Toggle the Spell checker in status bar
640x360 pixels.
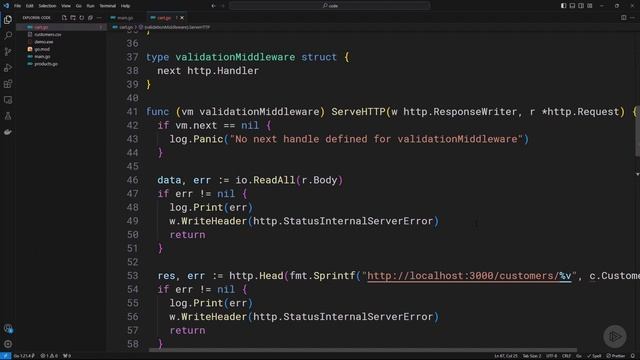[594, 356]
